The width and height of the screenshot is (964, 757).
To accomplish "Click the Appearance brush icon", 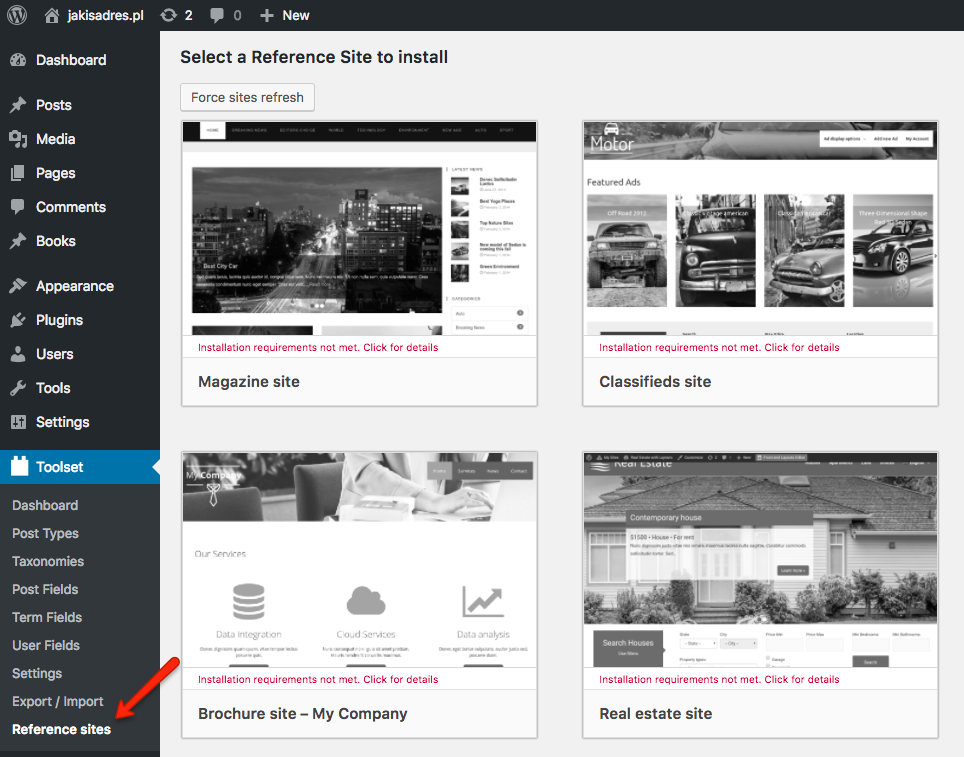I will pyautogui.click(x=18, y=286).
